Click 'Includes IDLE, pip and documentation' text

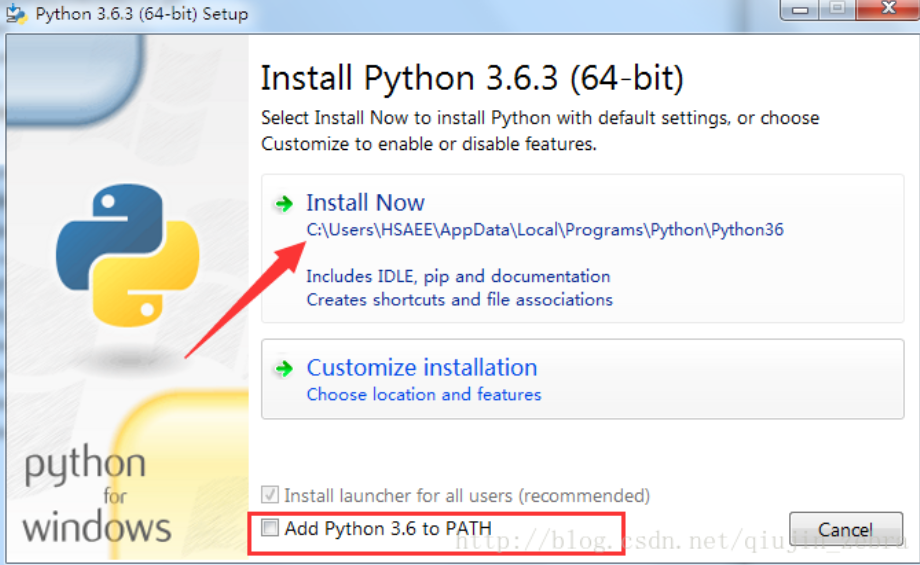pos(458,276)
